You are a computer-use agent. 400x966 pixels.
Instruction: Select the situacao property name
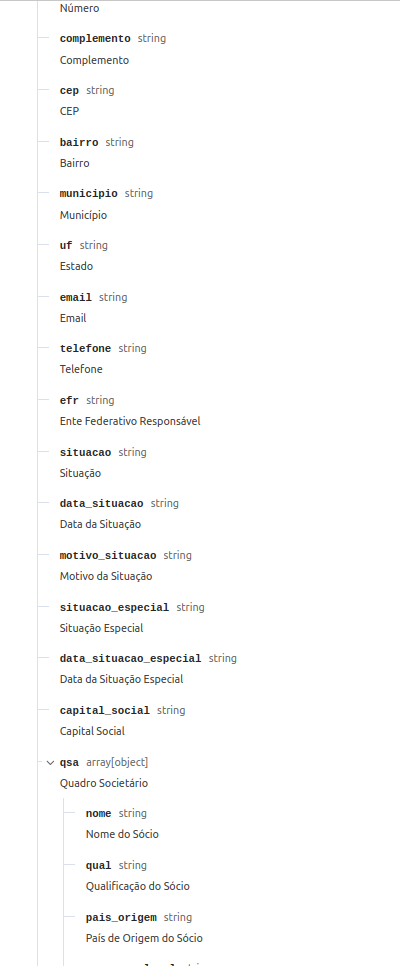tap(86, 452)
